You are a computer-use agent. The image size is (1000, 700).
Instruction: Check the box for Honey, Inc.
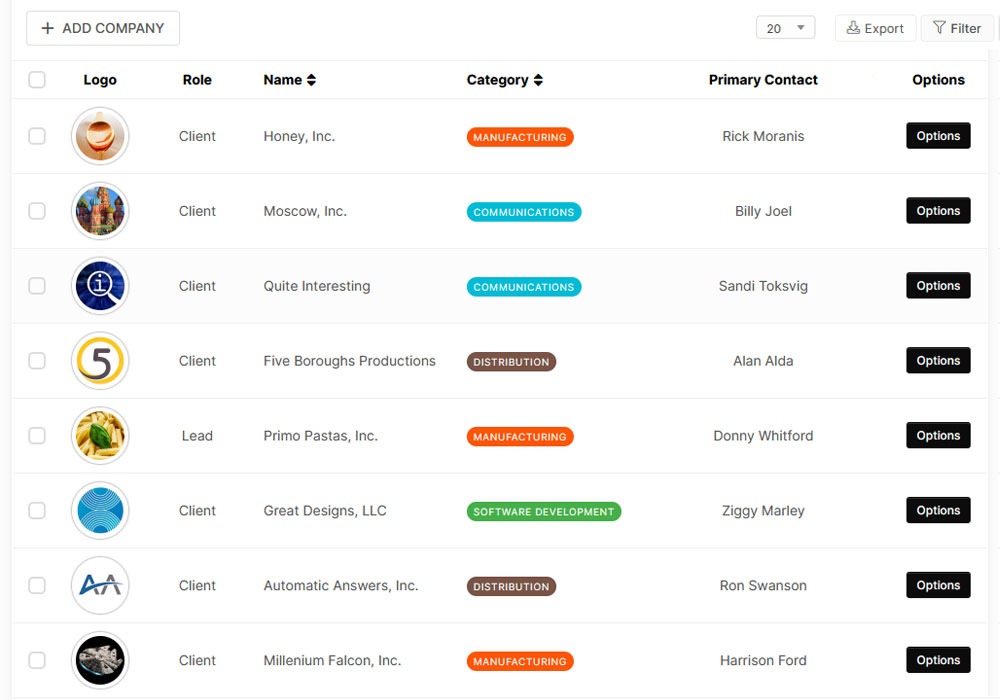[x=37, y=136]
